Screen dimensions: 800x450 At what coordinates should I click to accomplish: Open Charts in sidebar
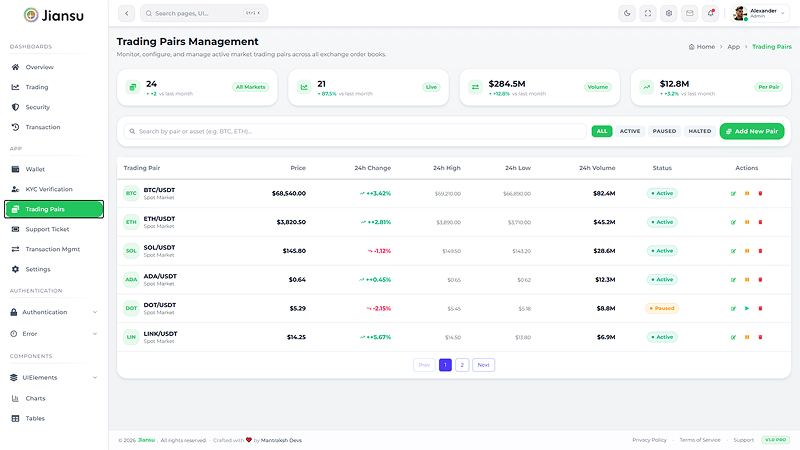coord(54,398)
